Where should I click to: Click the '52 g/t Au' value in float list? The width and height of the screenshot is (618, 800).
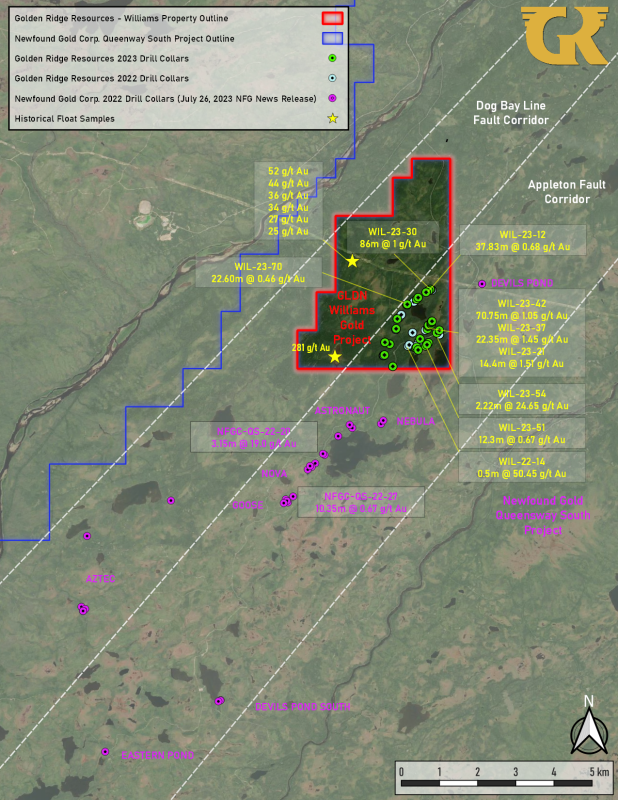(x=288, y=171)
